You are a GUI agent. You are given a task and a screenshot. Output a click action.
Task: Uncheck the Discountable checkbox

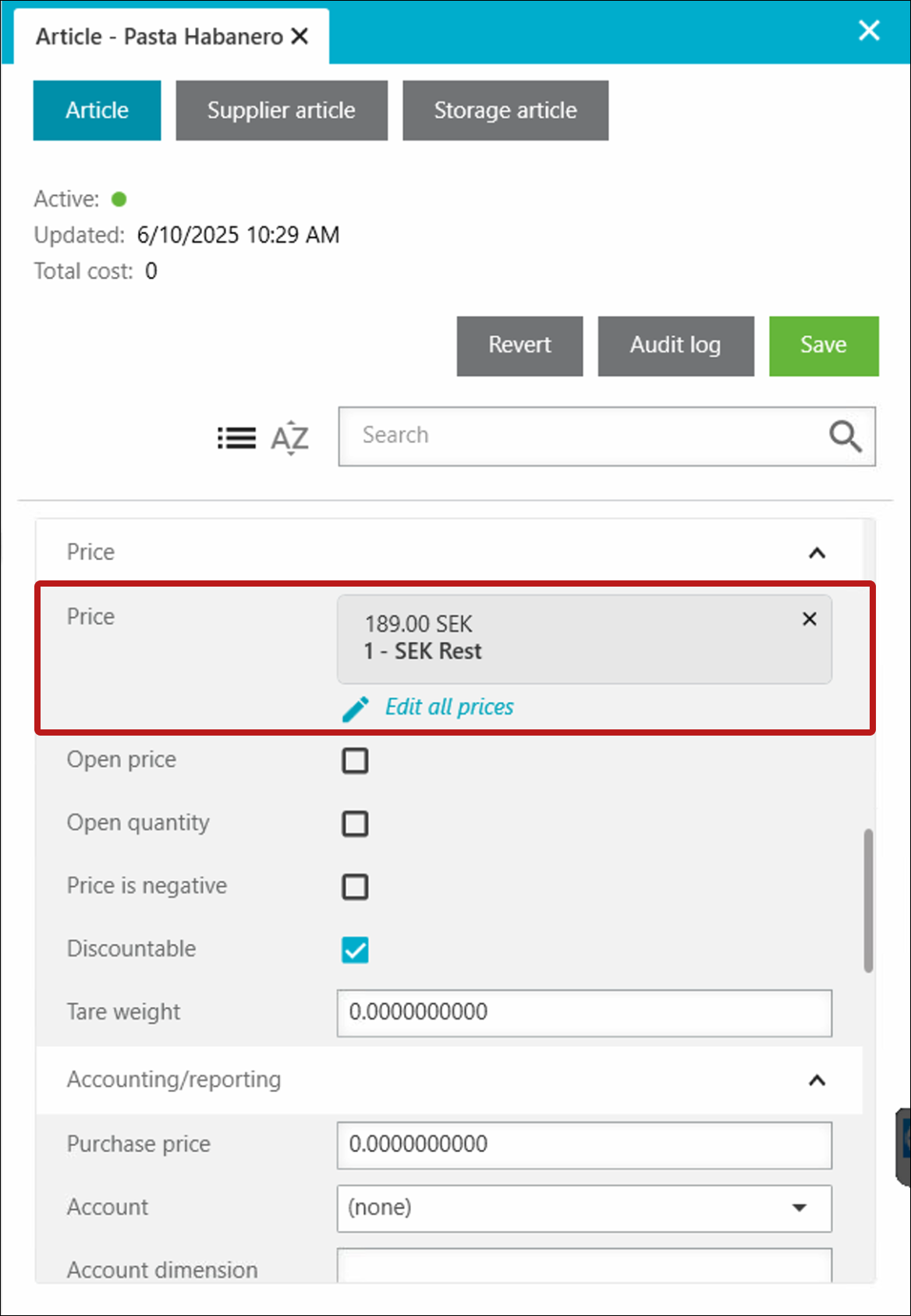click(x=355, y=950)
